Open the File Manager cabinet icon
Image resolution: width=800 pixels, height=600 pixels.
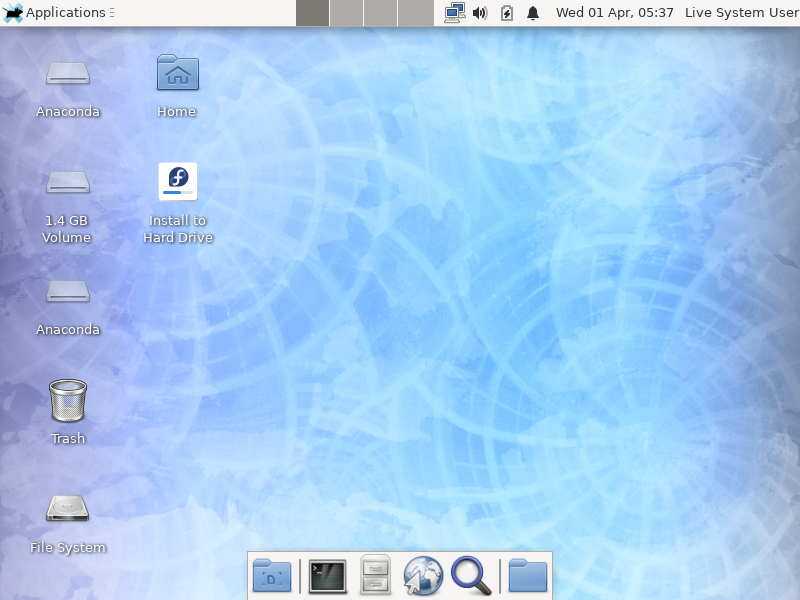click(x=375, y=576)
